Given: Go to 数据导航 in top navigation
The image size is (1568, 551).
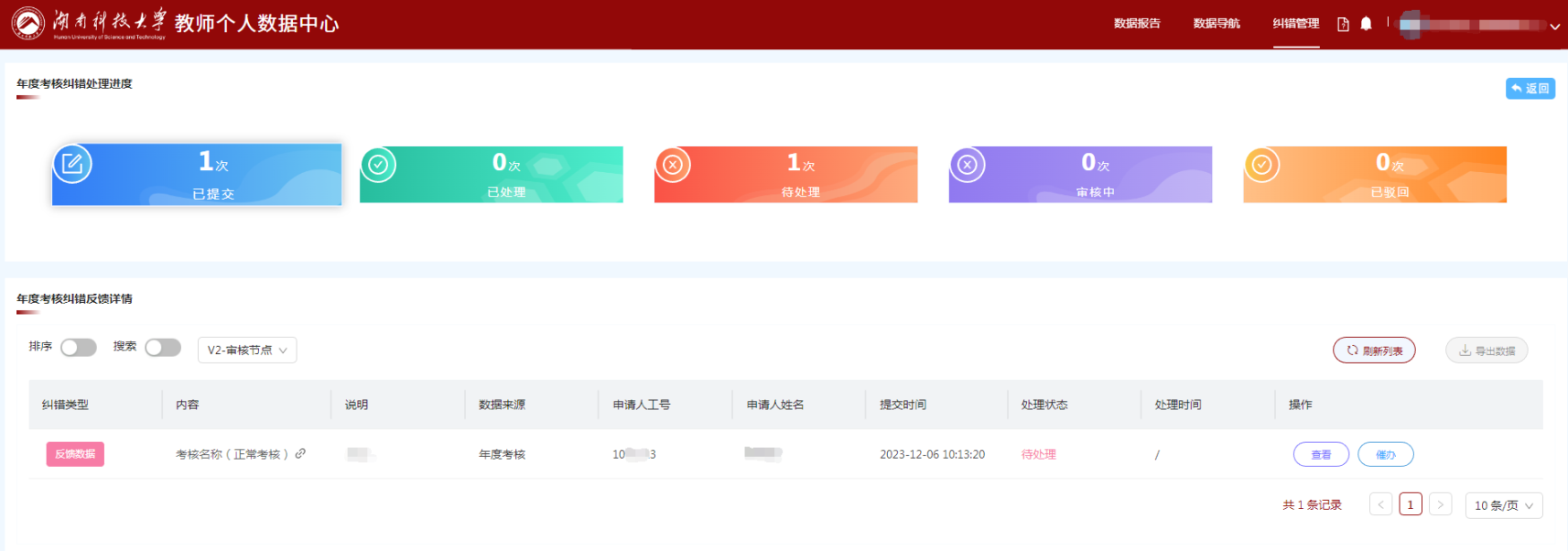Looking at the screenshot, I should (1217, 24).
